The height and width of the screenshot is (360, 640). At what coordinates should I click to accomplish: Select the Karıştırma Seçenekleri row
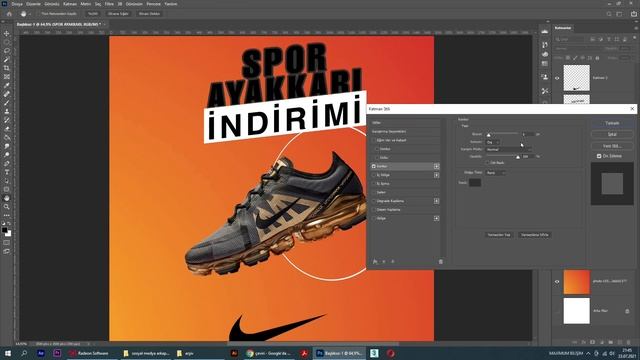pyautogui.click(x=405, y=131)
